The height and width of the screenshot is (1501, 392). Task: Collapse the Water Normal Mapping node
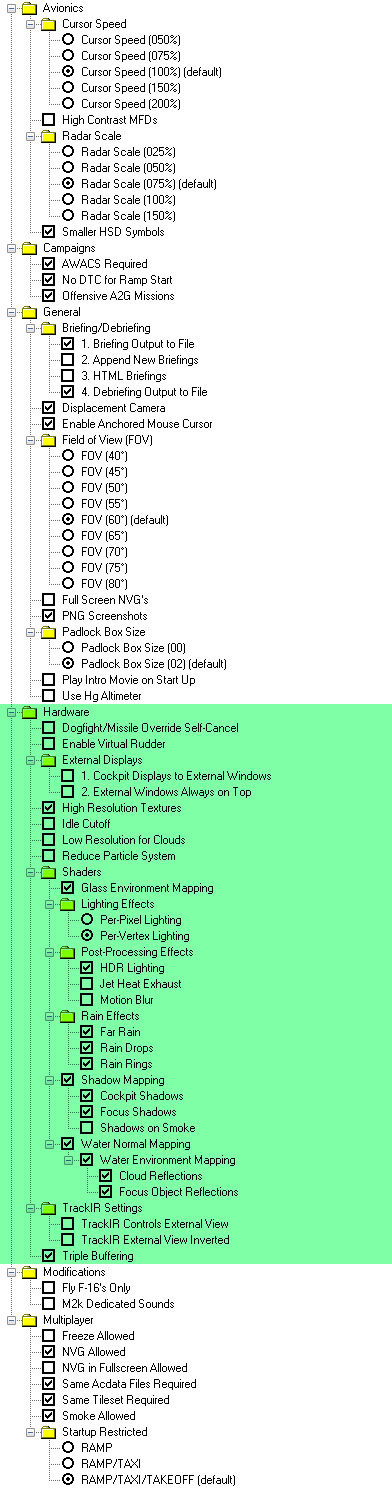(x=49, y=1144)
